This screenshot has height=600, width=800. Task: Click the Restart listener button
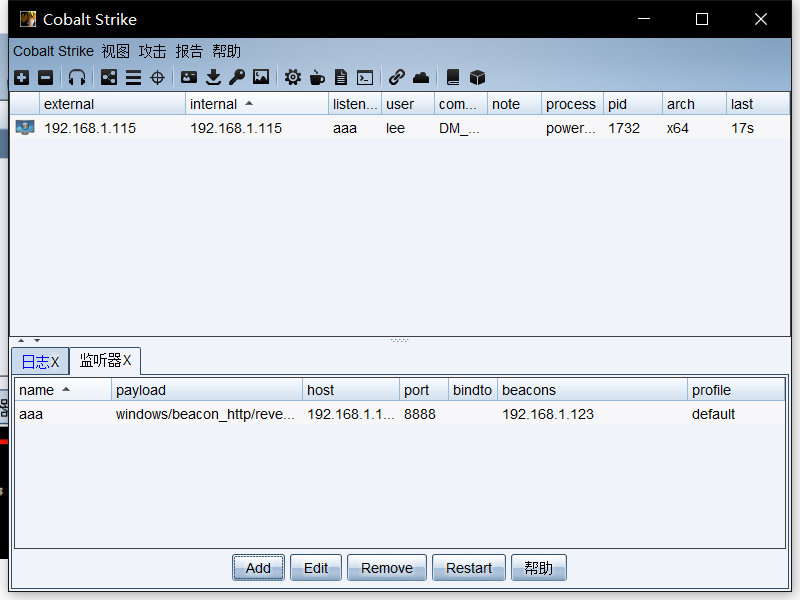469,568
